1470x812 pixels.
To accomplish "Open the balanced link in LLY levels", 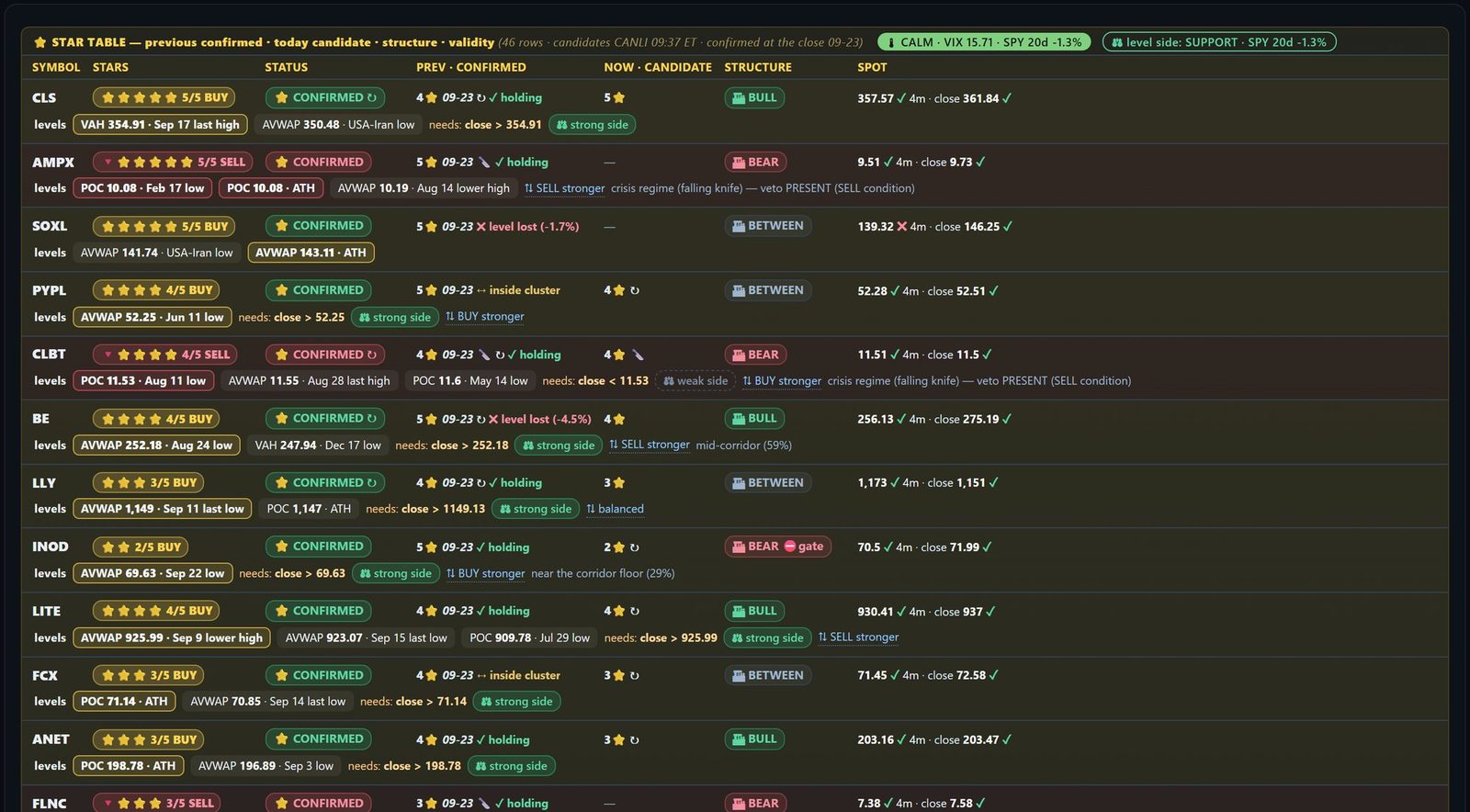I will click(615, 509).
